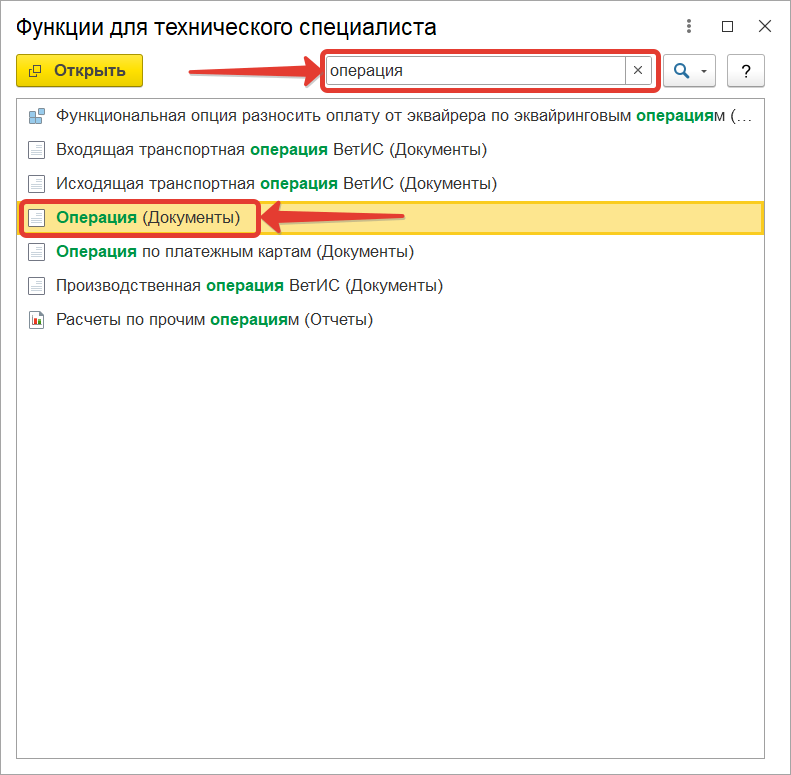The height and width of the screenshot is (775, 791).
Task: Click document icon beside Входящая транспортная операция
Action: point(37,150)
